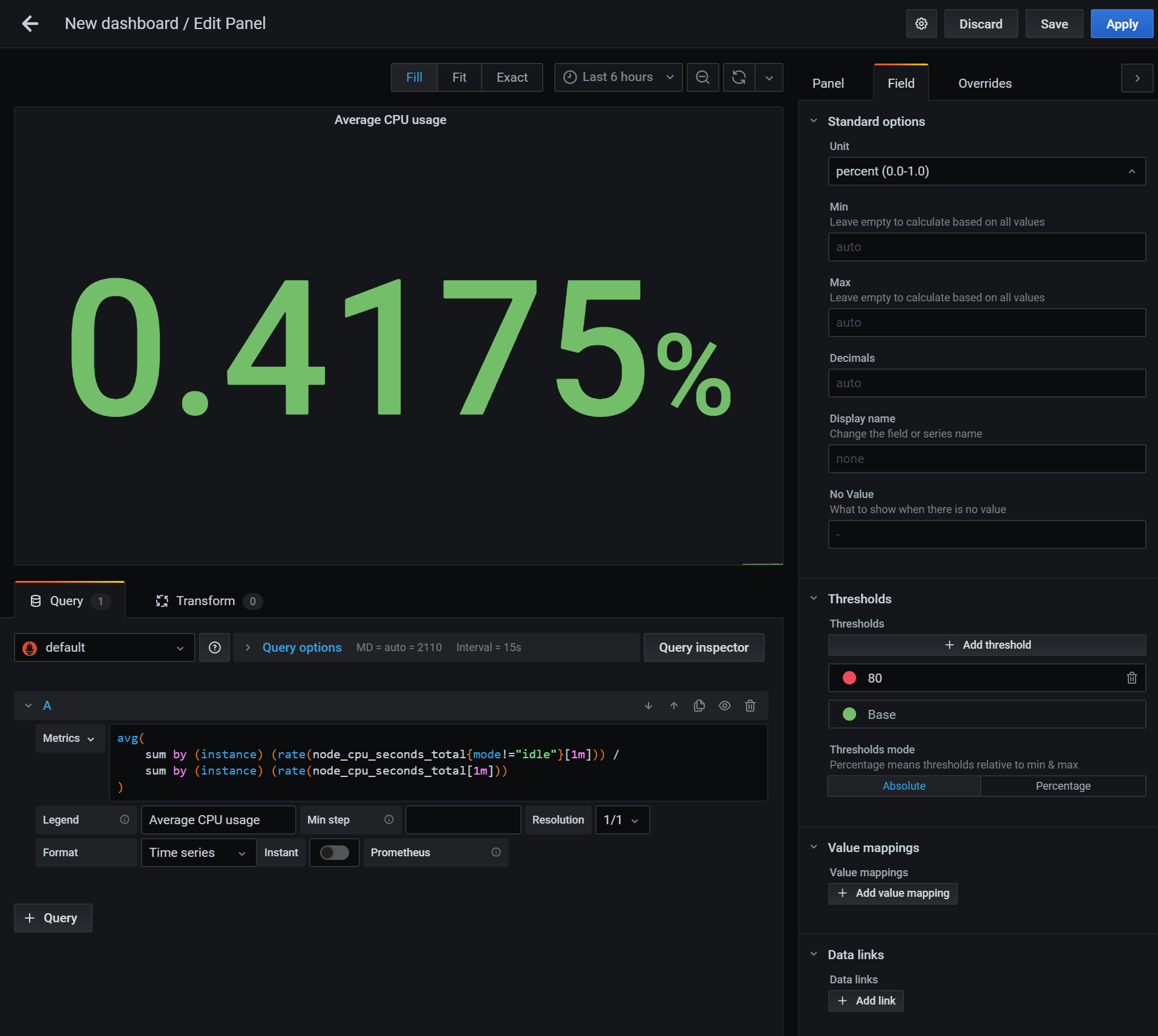Duplicate query A with the copy icon

[699, 706]
